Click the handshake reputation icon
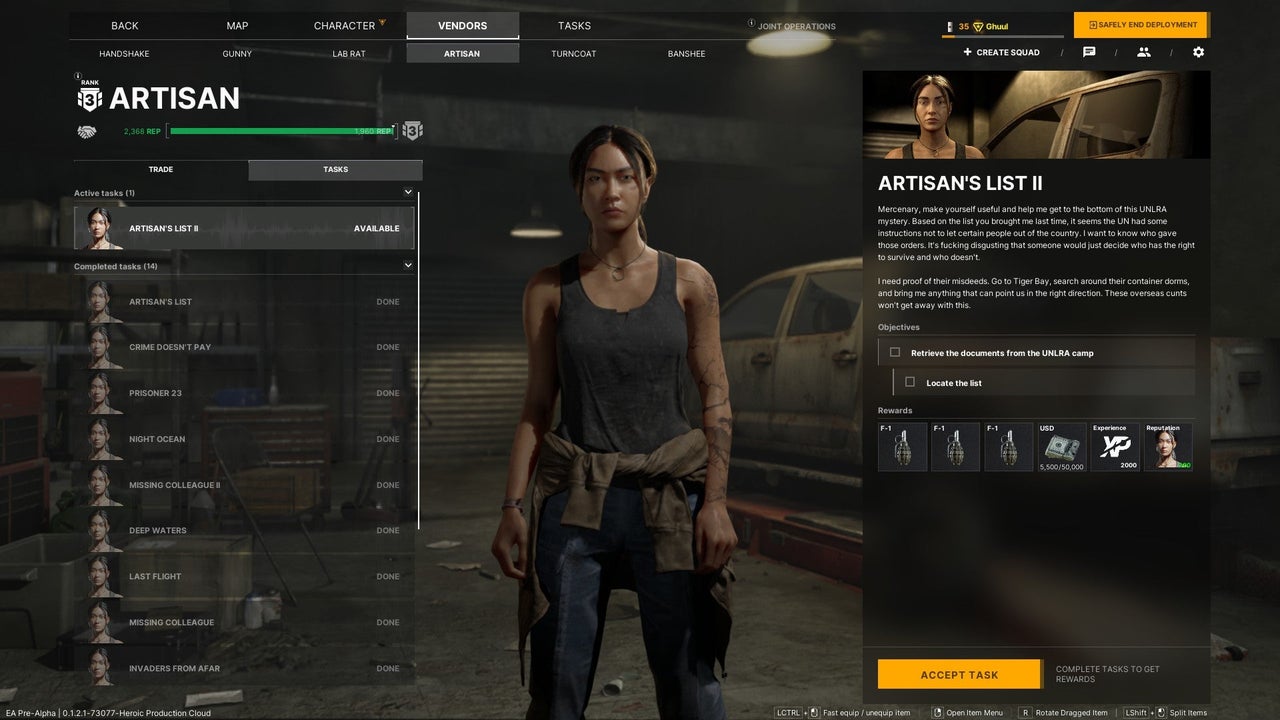This screenshot has width=1280, height=720. [x=87, y=131]
